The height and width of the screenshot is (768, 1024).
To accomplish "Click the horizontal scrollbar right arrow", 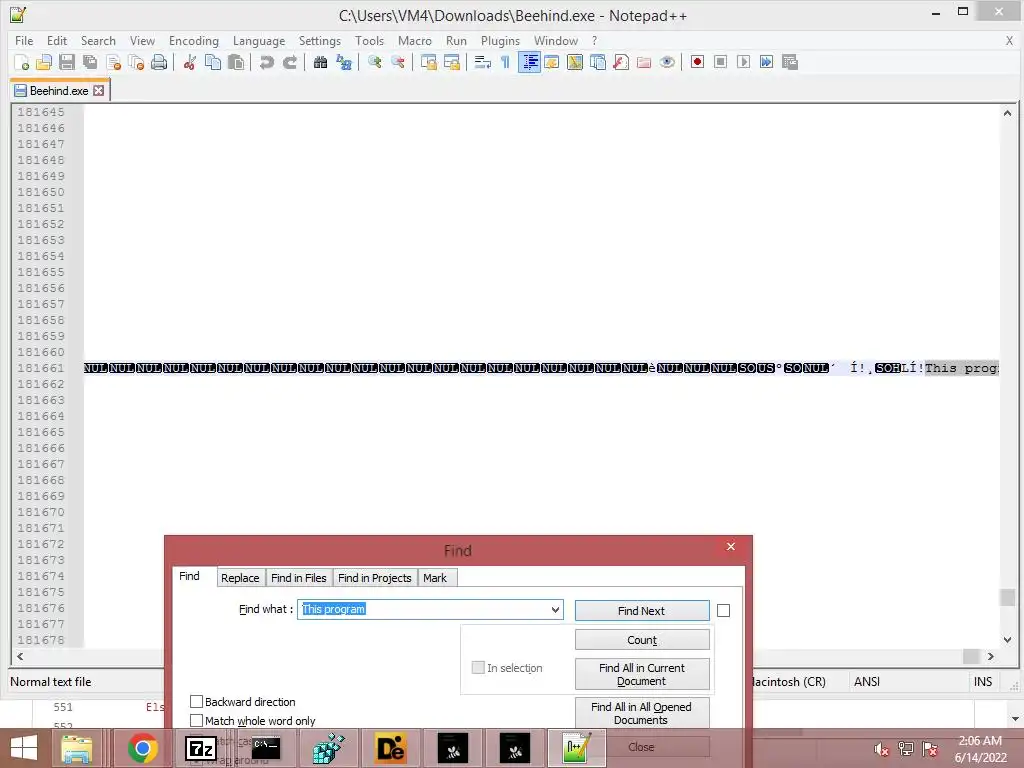I will (991, 656).
